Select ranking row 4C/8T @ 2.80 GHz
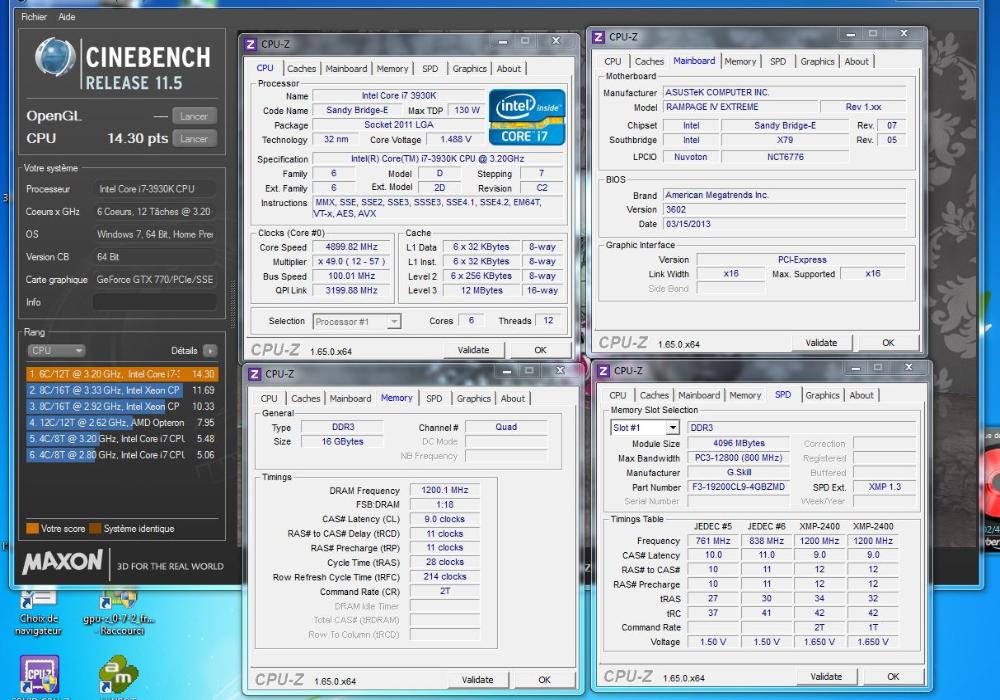Image resolution: width=1000 pixels, height=700 pixels. pos(122,455)
